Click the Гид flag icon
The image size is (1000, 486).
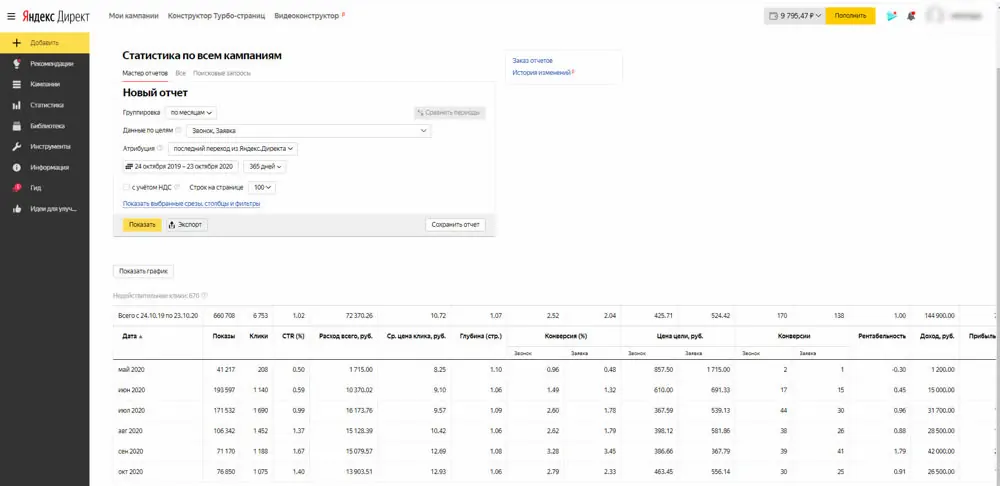17,188
